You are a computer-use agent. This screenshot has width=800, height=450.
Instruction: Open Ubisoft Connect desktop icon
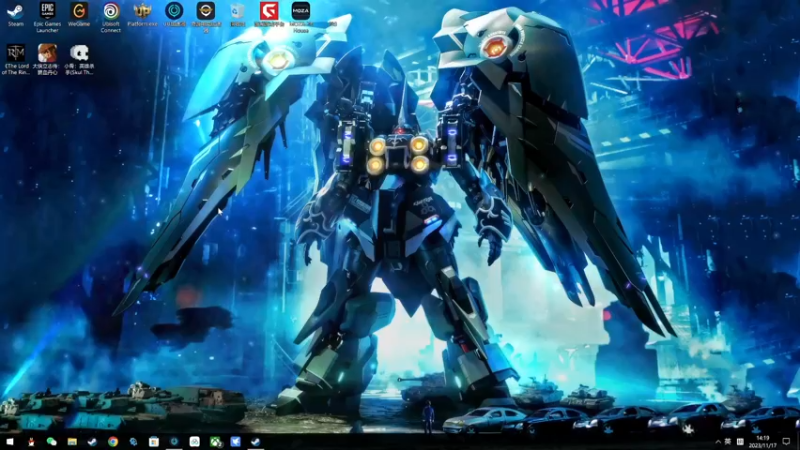[x=111, y=17]
